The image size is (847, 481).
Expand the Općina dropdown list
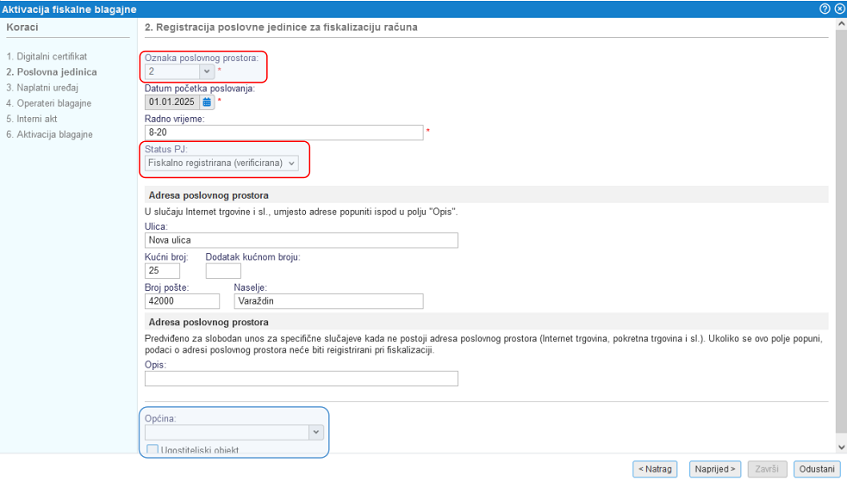316,432
